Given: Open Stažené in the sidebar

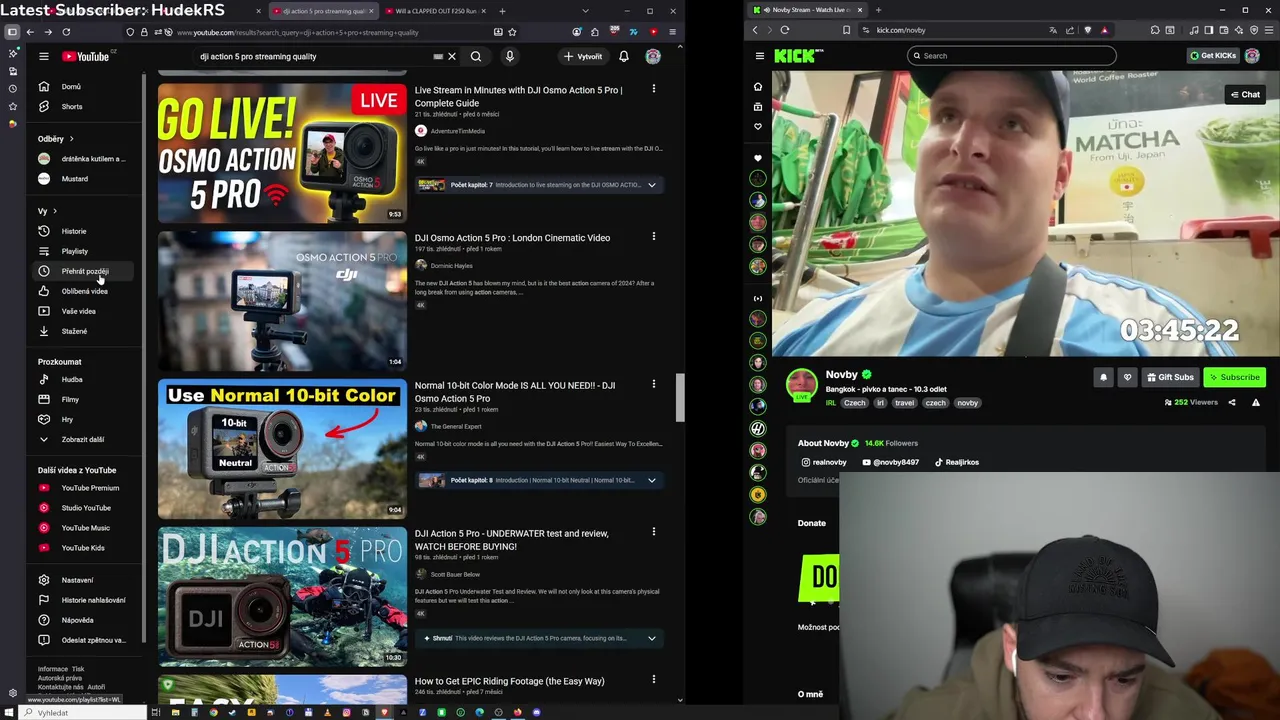Looking at the screenshot, I should point(84,331).
